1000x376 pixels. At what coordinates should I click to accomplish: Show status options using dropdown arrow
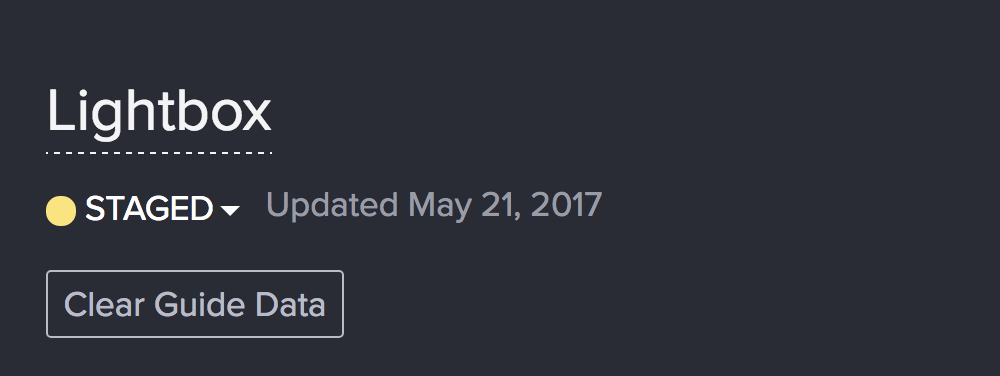(x=230, y=211)
